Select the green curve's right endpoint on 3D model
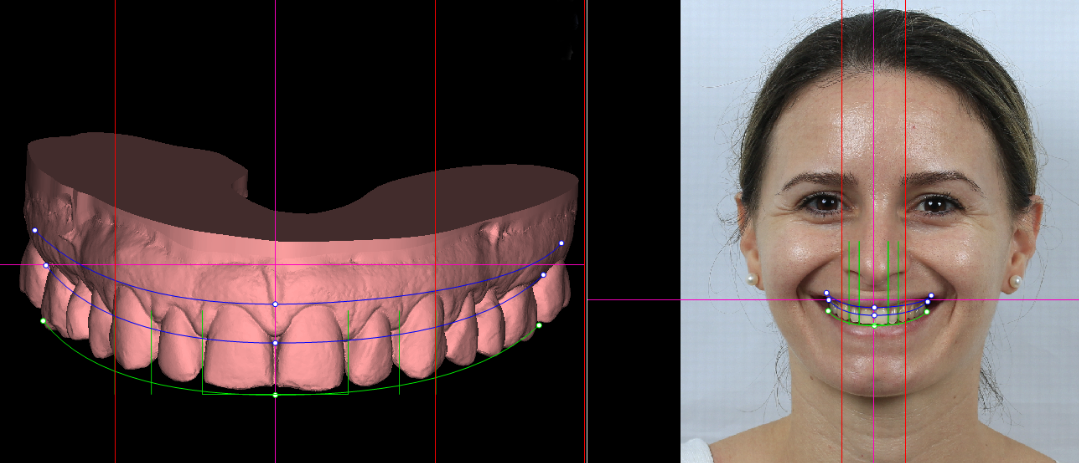1079x463 pixels. click(x=539, y=325)
